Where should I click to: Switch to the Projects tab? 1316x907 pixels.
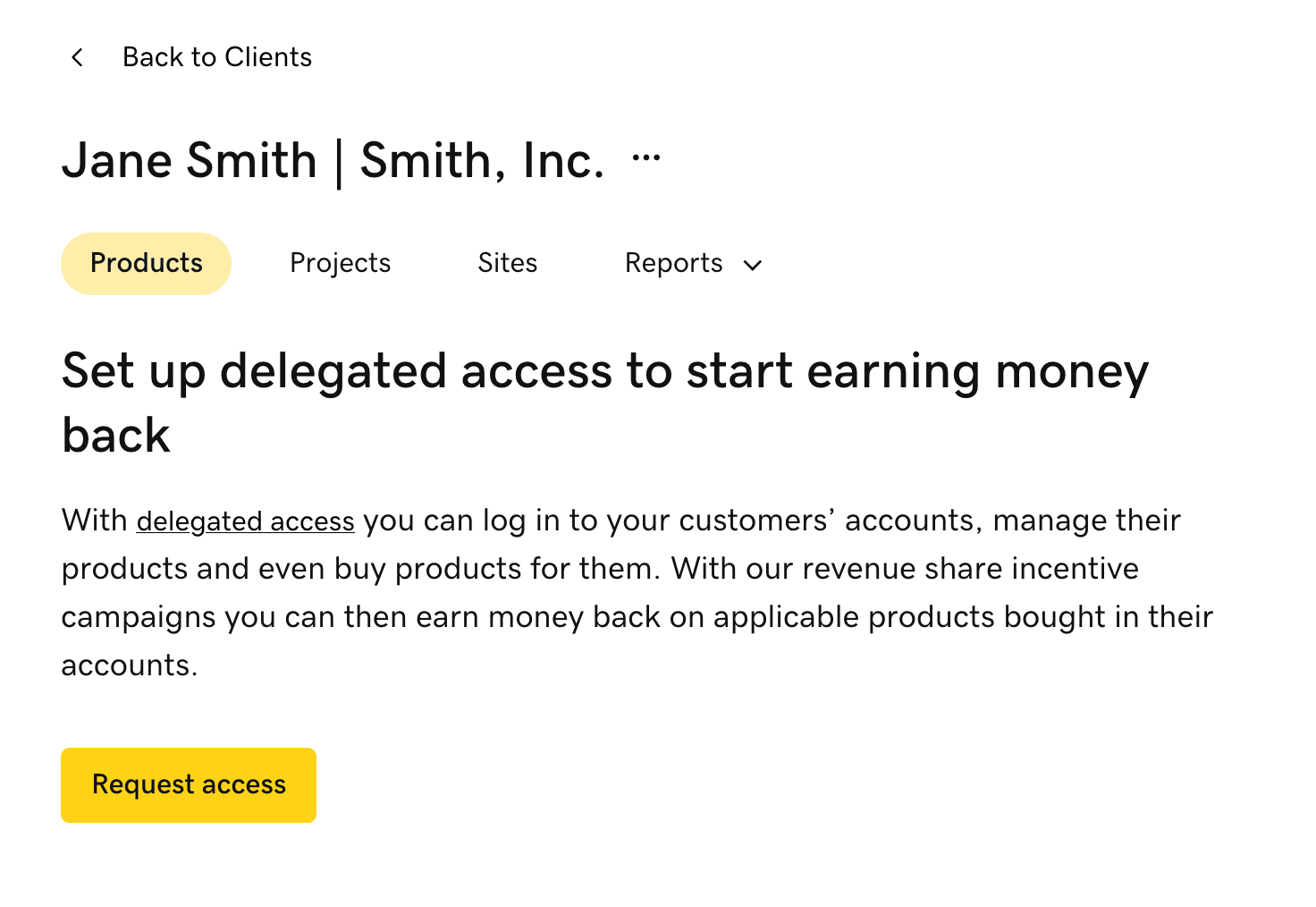click(x=340, y=263)
